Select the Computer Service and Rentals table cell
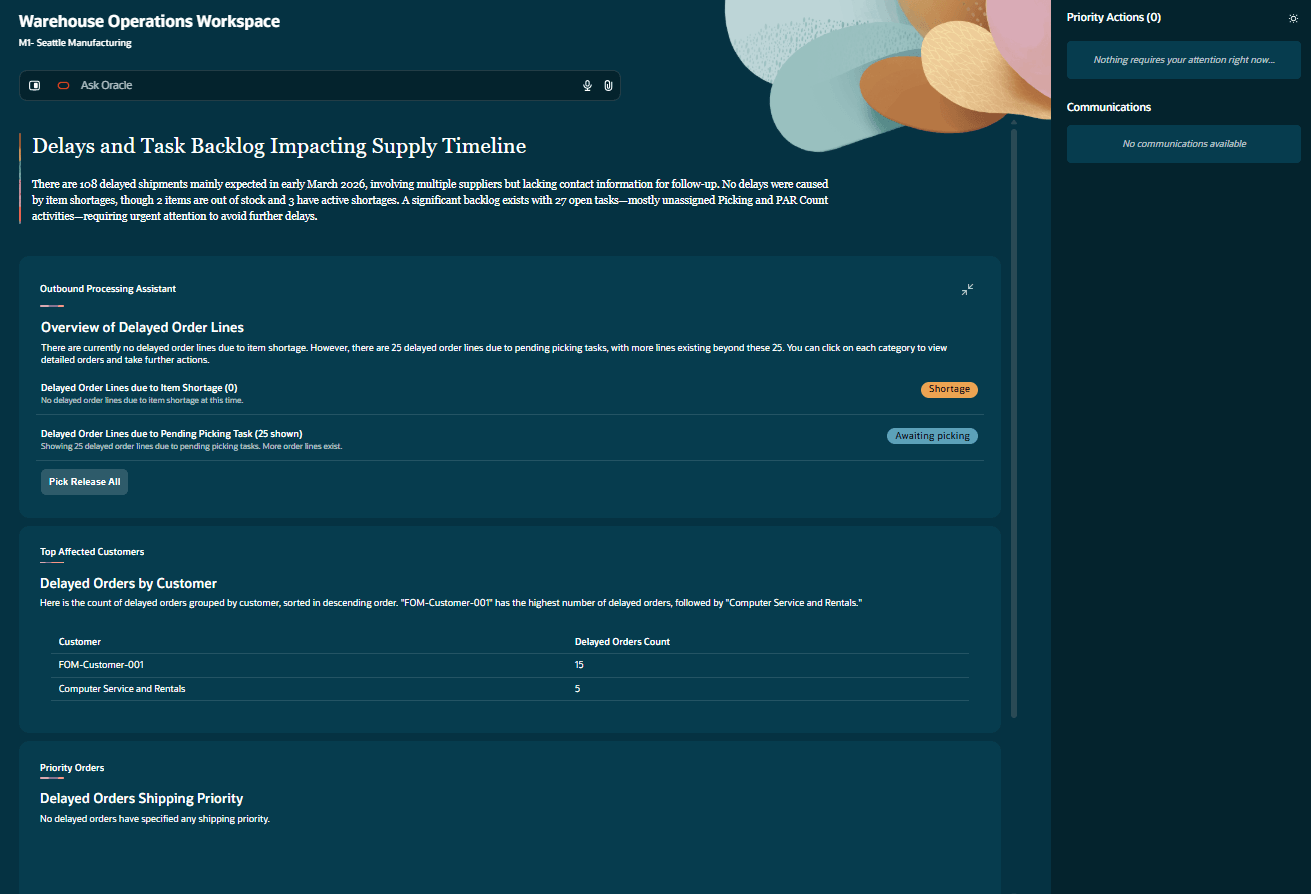Viewport: 1311px width, 894px height. click(x=122, y=689)
